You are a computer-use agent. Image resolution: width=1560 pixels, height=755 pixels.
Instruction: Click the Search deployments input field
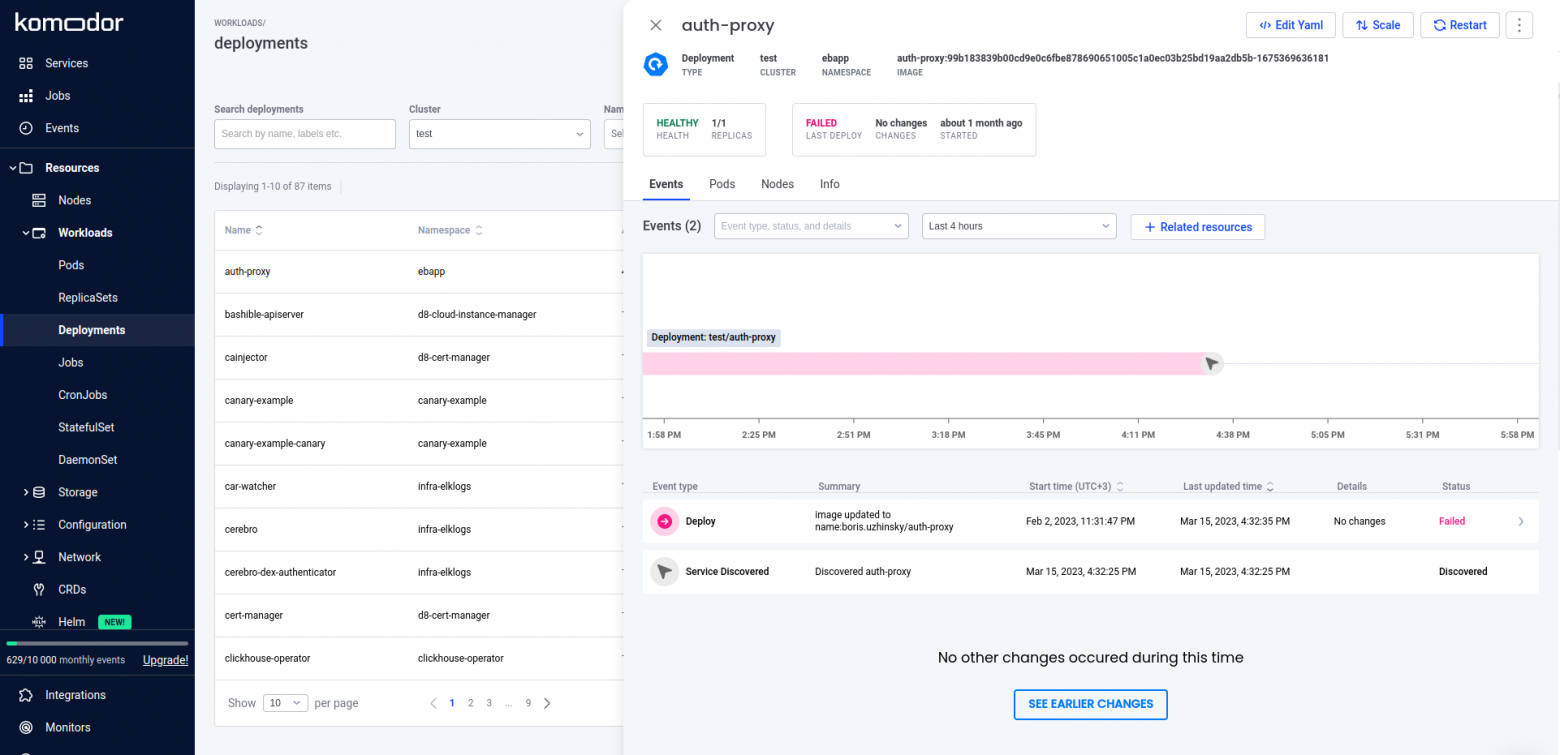[x=305, y=133]
